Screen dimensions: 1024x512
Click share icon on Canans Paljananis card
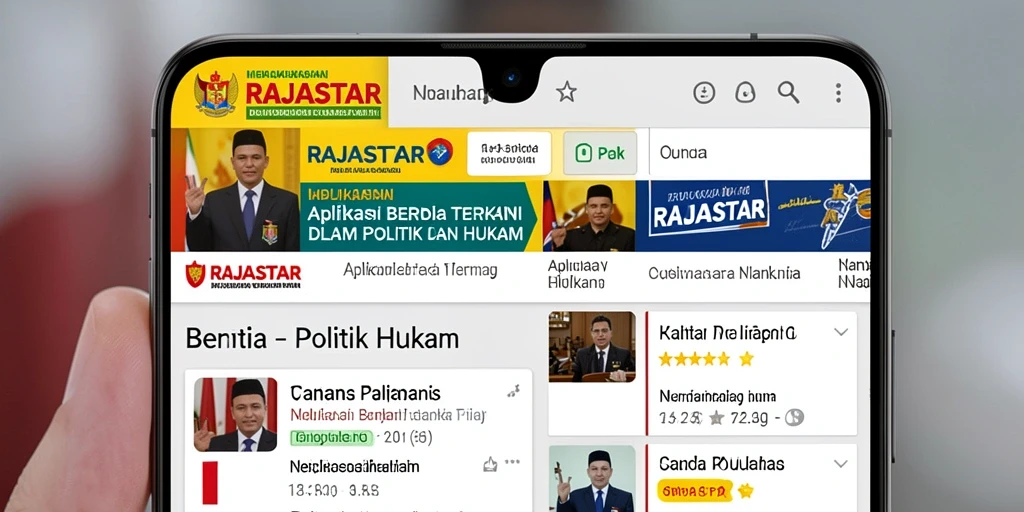513,391
